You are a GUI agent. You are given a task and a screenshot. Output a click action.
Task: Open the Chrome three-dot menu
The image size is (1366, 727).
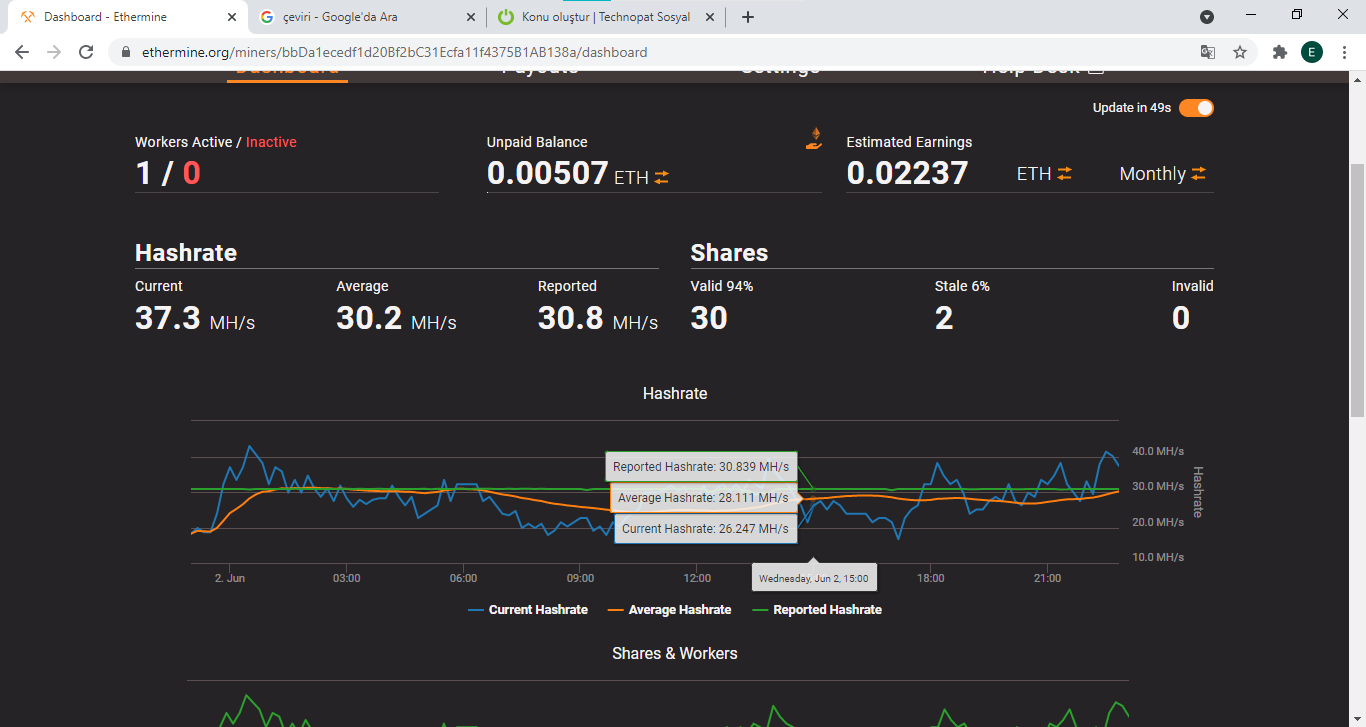coord(1344,52)
